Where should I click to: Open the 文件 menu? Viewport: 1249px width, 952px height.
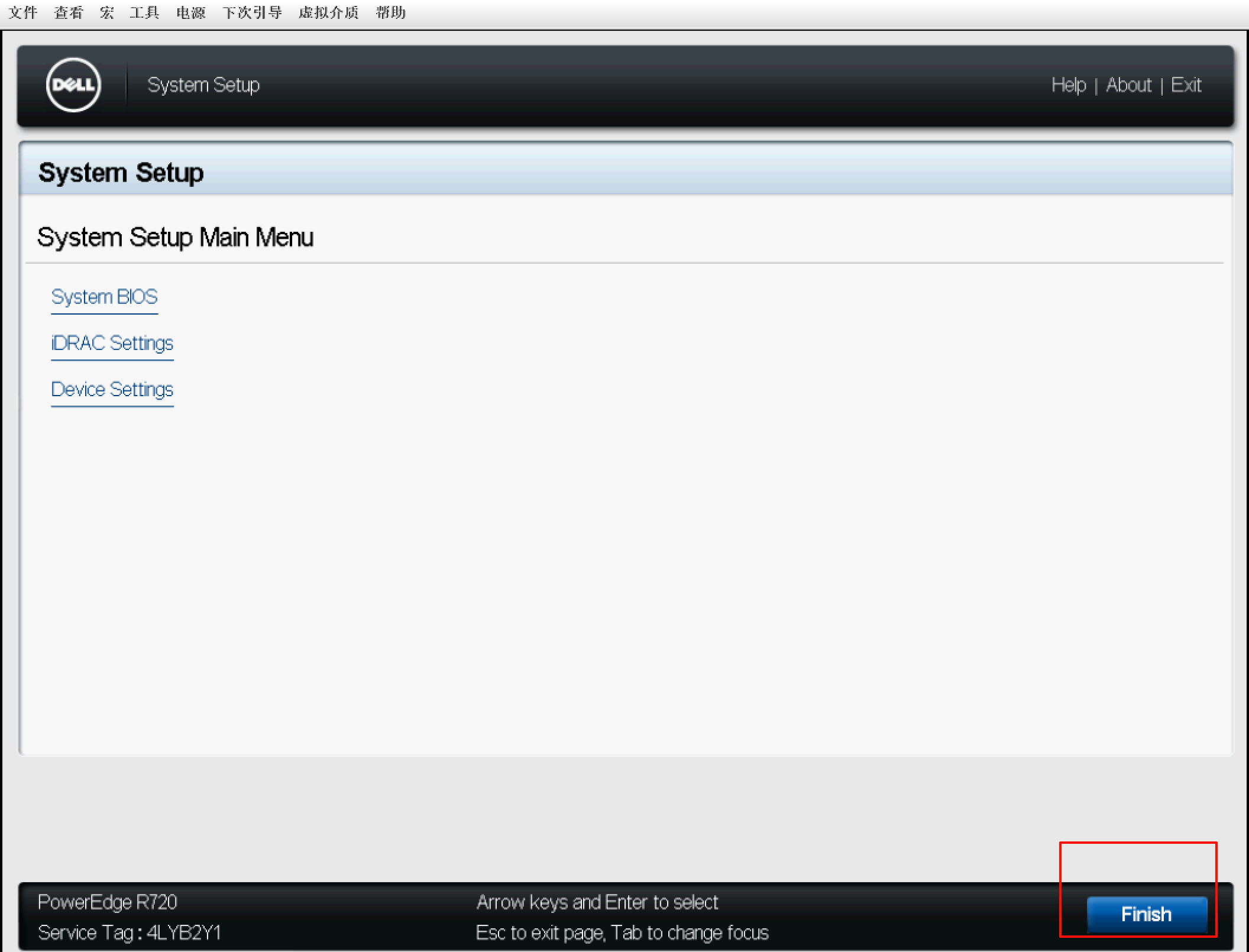(x=22, y=12)
